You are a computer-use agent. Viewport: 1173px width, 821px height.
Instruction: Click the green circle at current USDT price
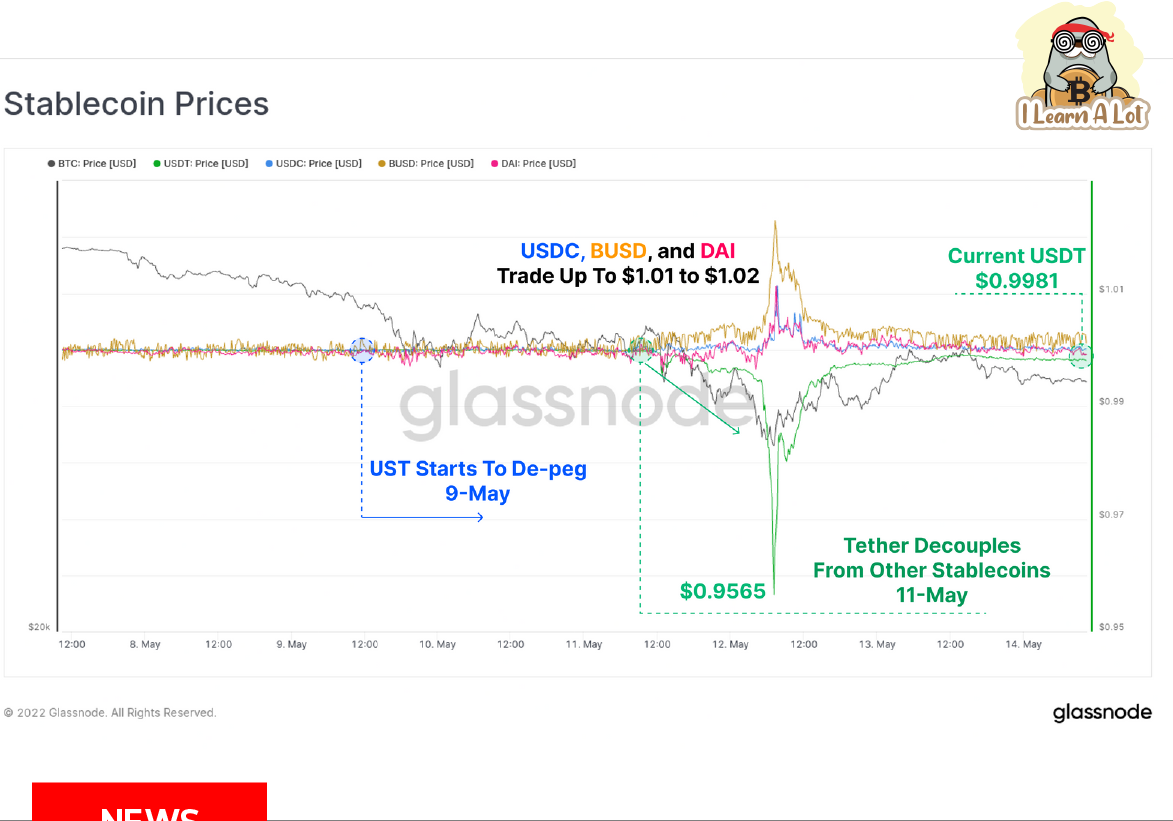tap(1081, 355)
